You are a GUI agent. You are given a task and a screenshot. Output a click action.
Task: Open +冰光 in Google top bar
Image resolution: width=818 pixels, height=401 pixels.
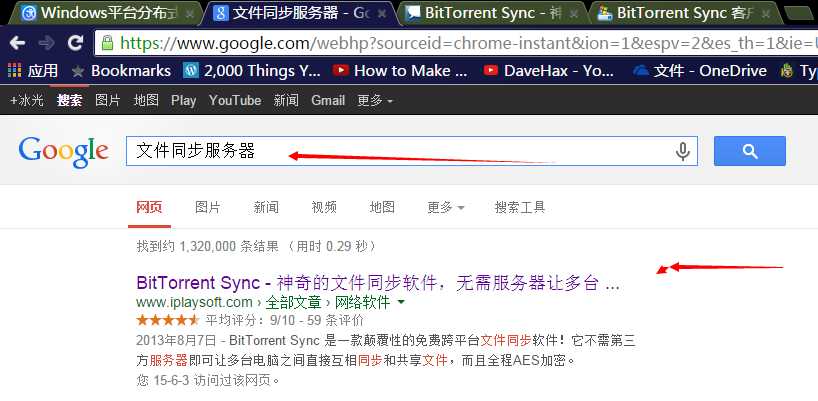click(27, 100)
